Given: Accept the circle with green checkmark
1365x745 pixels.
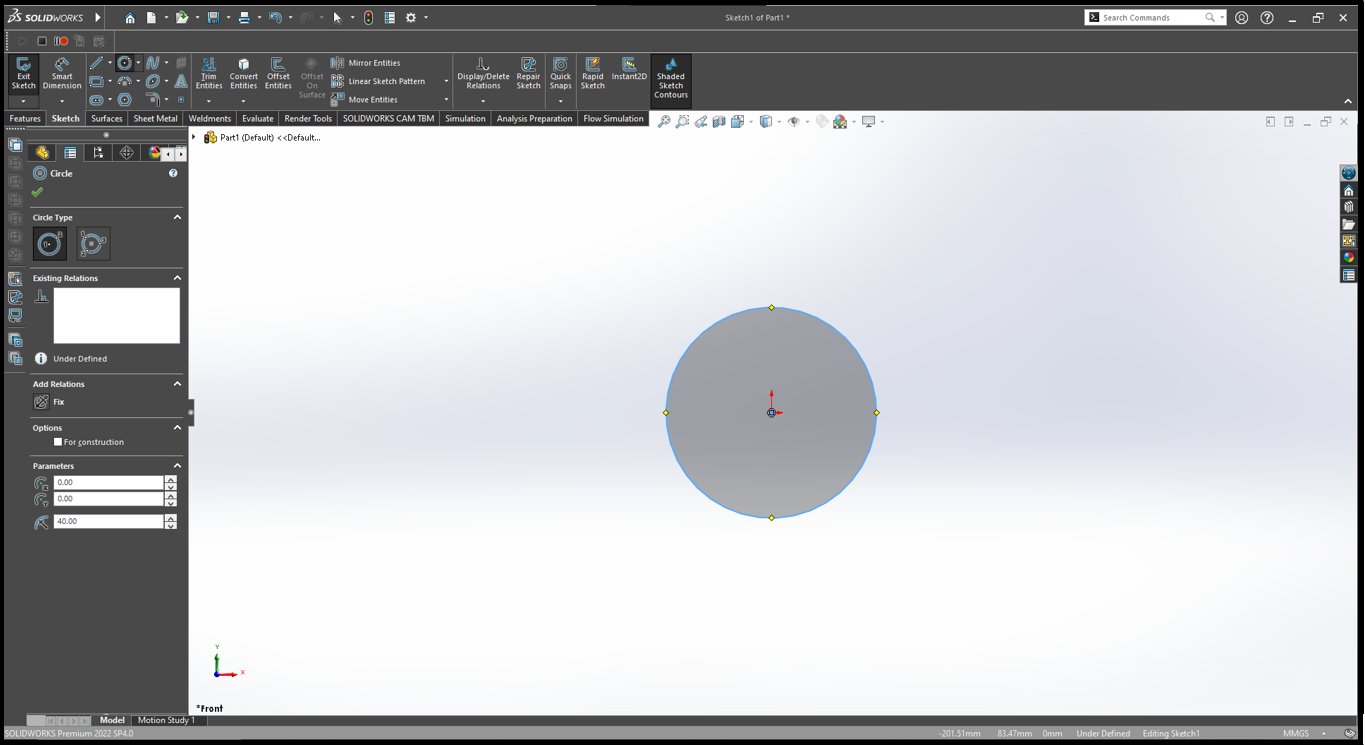Looking at the screenshot, I should point(38,192).
